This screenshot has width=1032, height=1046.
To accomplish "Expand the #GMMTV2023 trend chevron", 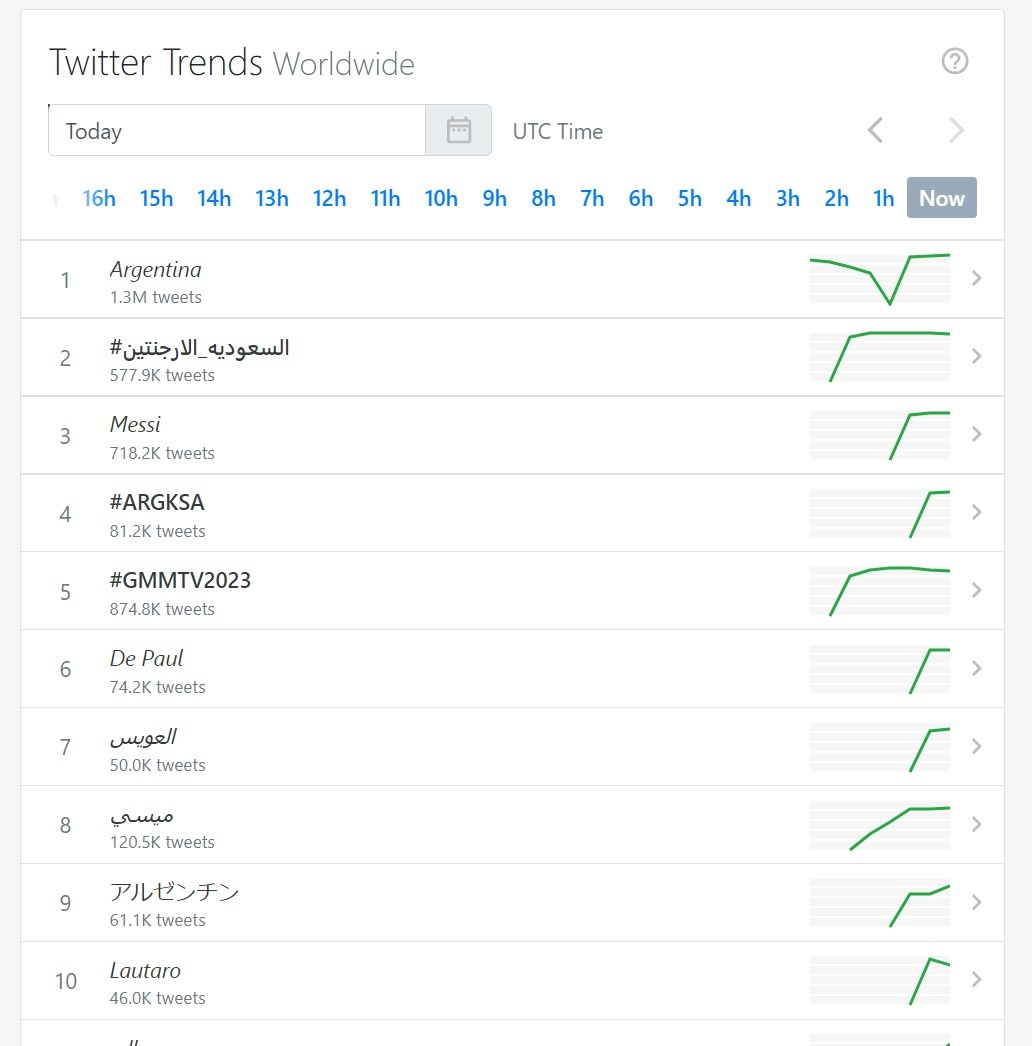I will [977, 591].
